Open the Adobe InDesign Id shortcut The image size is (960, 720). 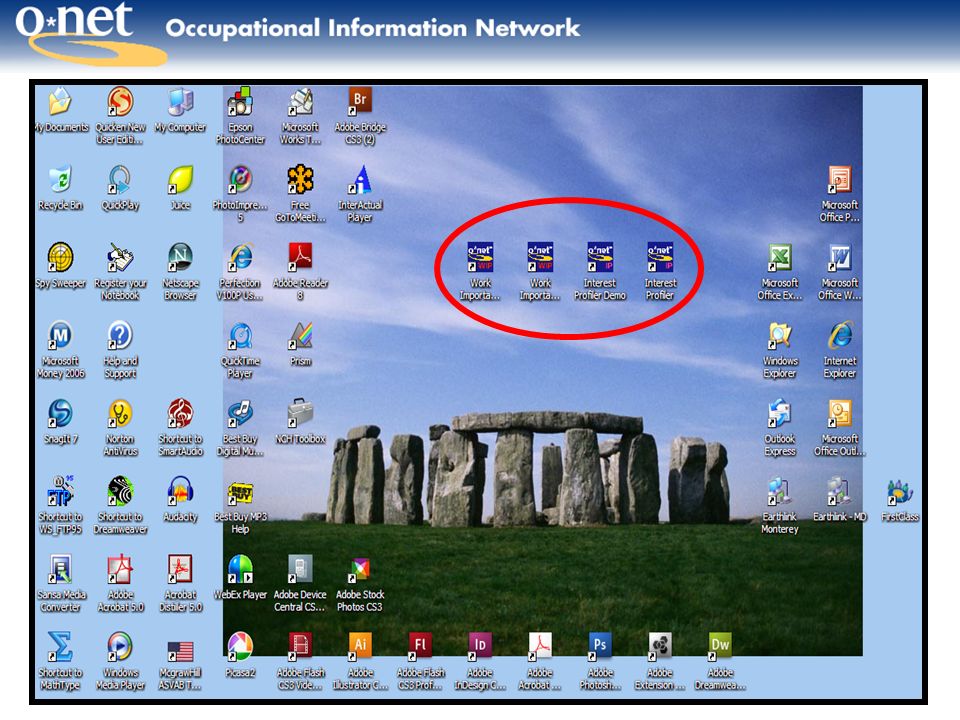480,647
